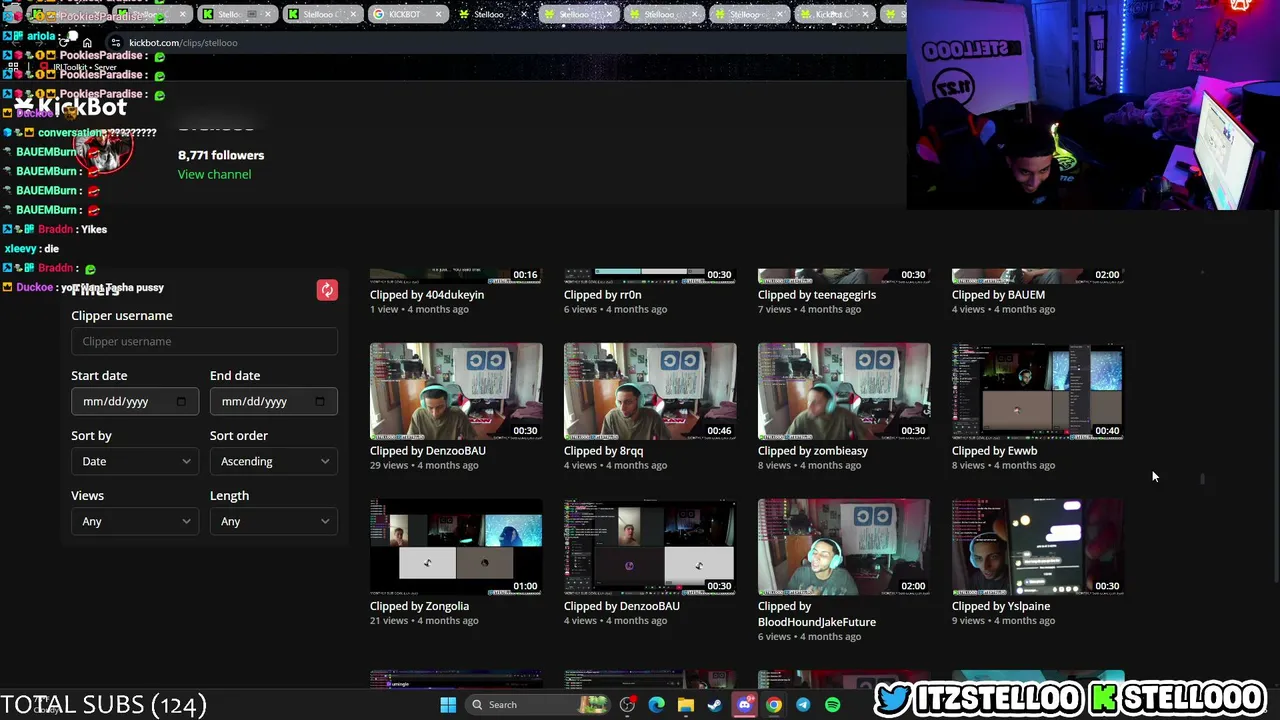Play the 00:30 clip by DenzooBAU with 4 views

coord(650,547)
